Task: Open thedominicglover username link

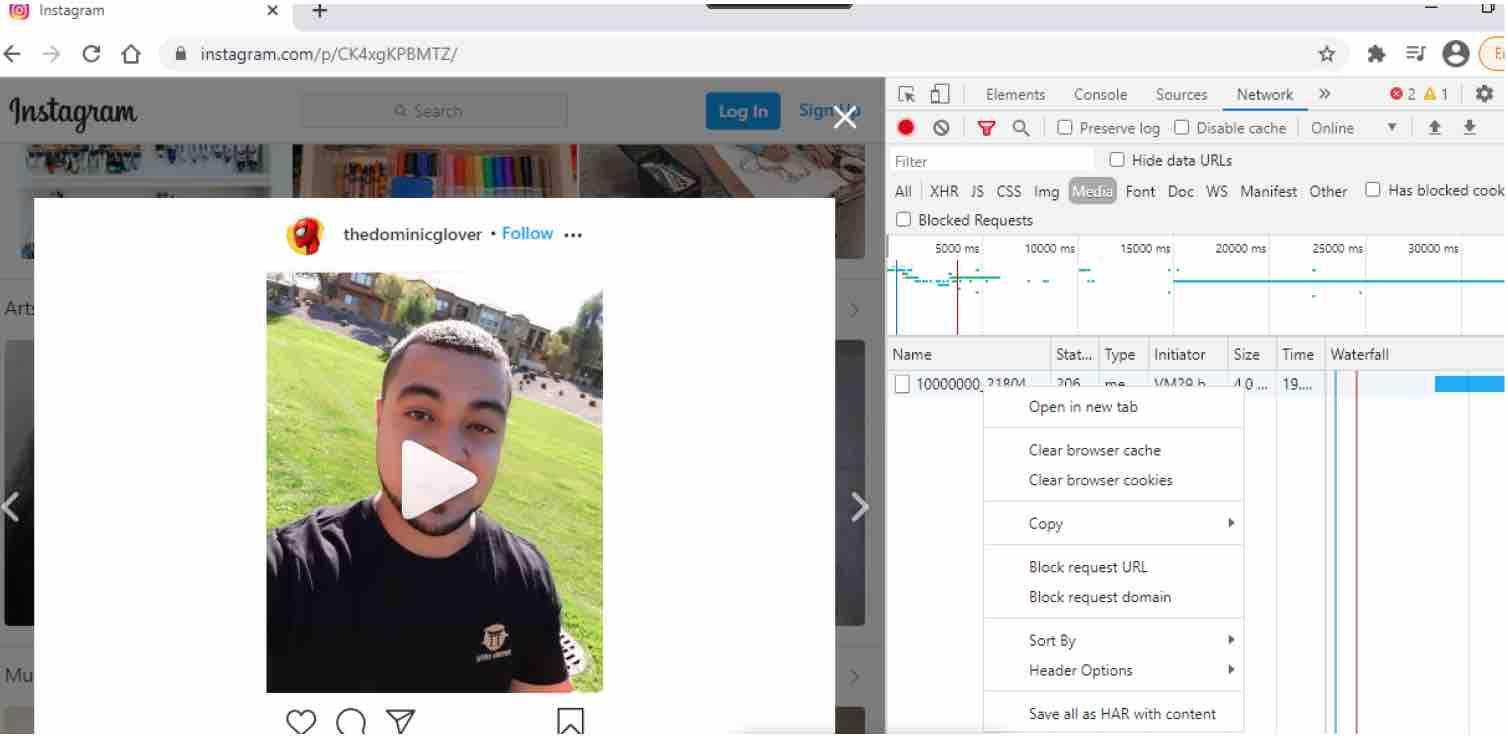Action: pos(412,235)
